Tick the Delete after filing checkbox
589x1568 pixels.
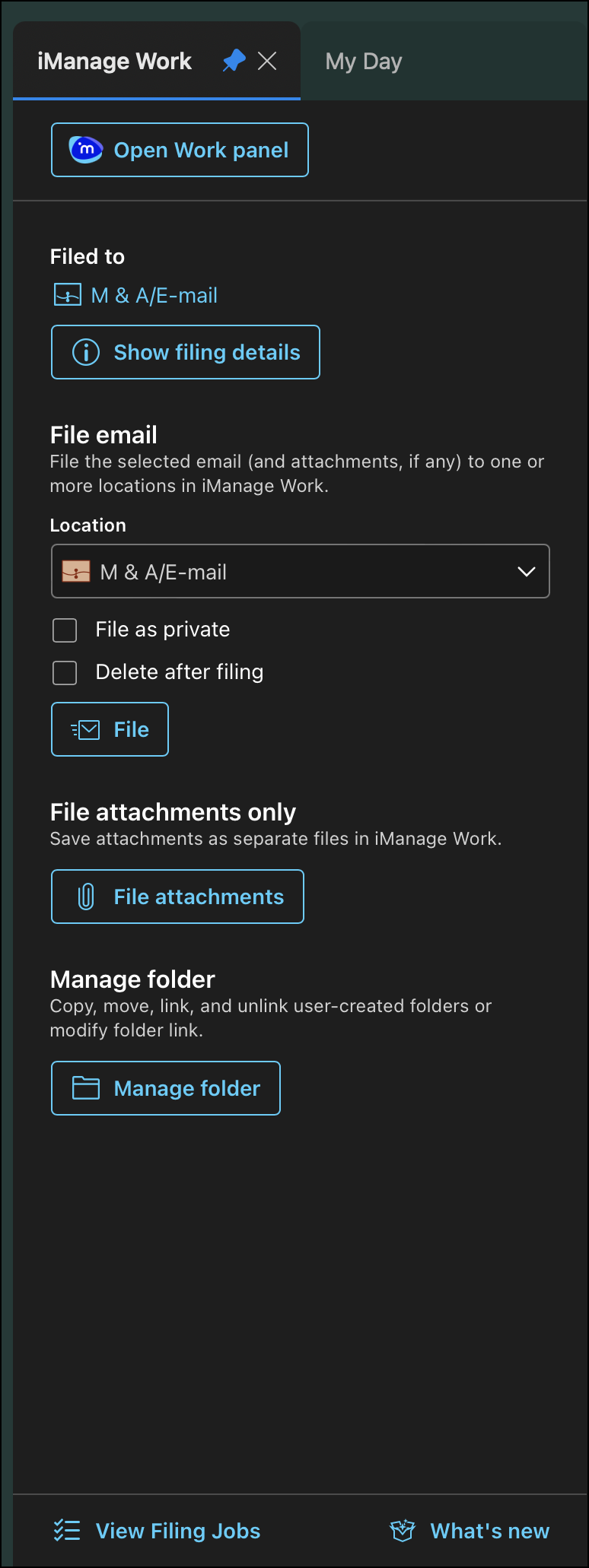65,672
